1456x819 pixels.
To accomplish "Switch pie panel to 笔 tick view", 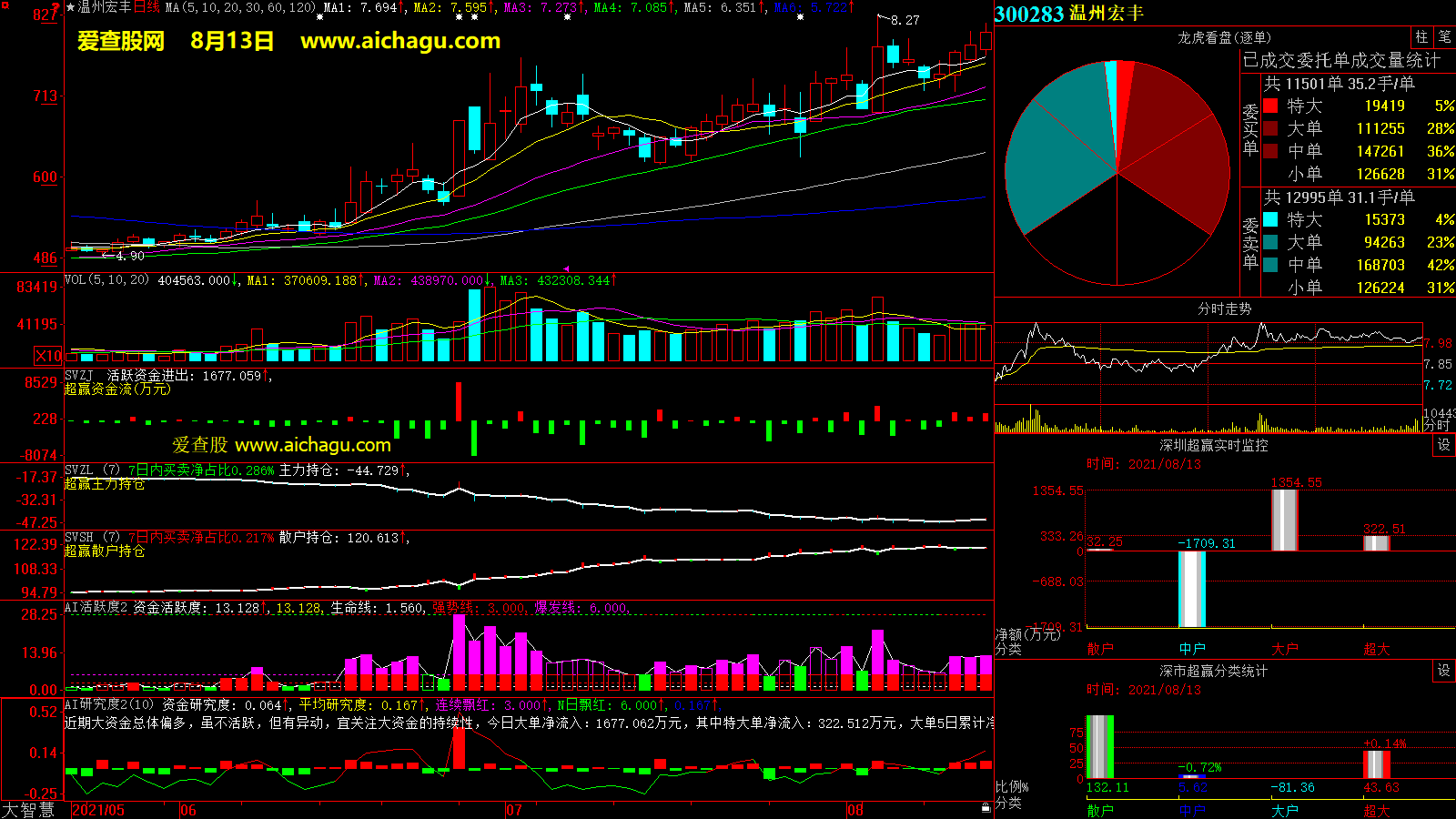I will 1444,36.
